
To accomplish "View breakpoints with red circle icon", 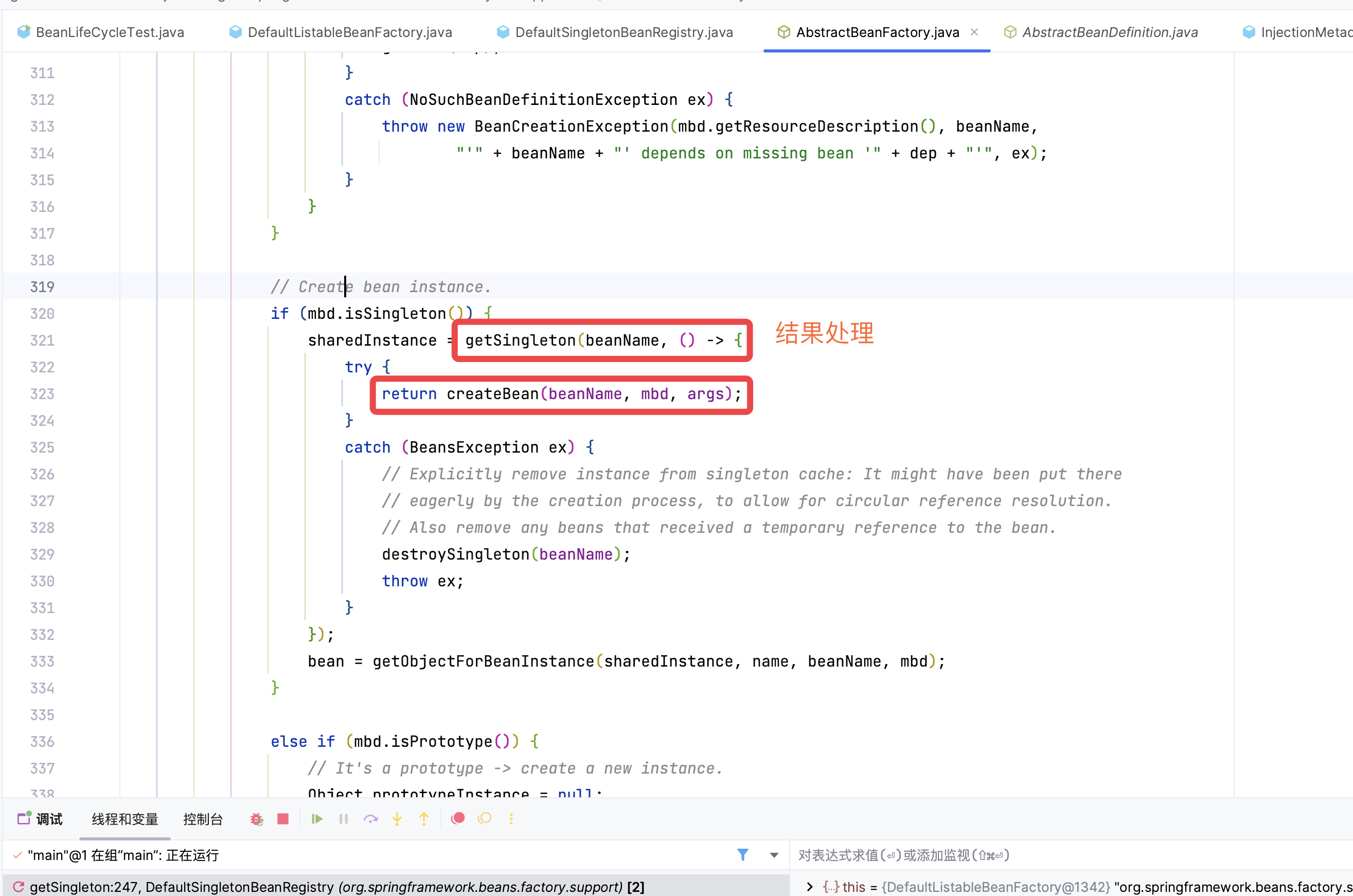I will click(x=458, y=819).
